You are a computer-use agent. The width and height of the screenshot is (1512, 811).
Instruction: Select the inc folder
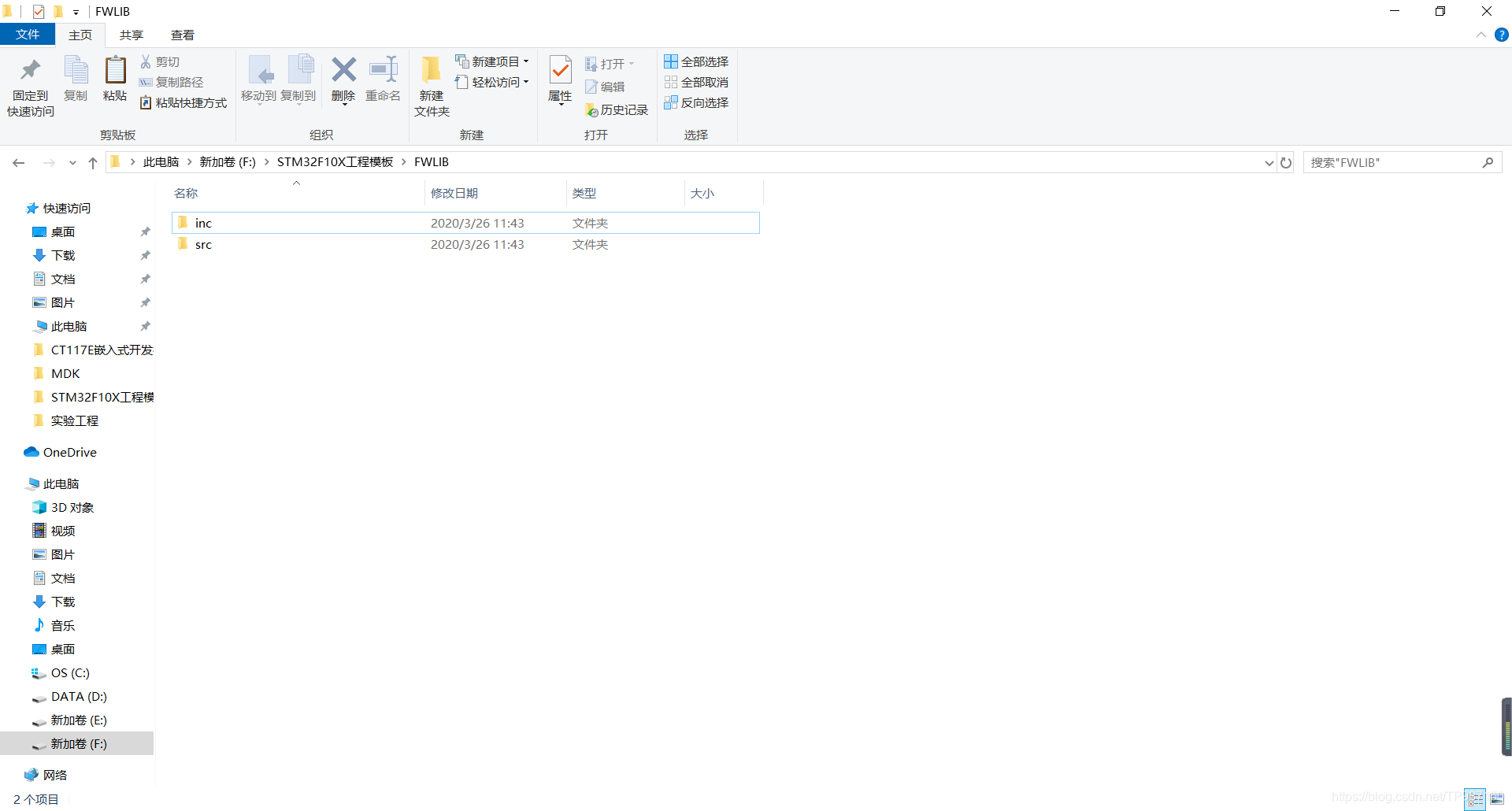465,223
